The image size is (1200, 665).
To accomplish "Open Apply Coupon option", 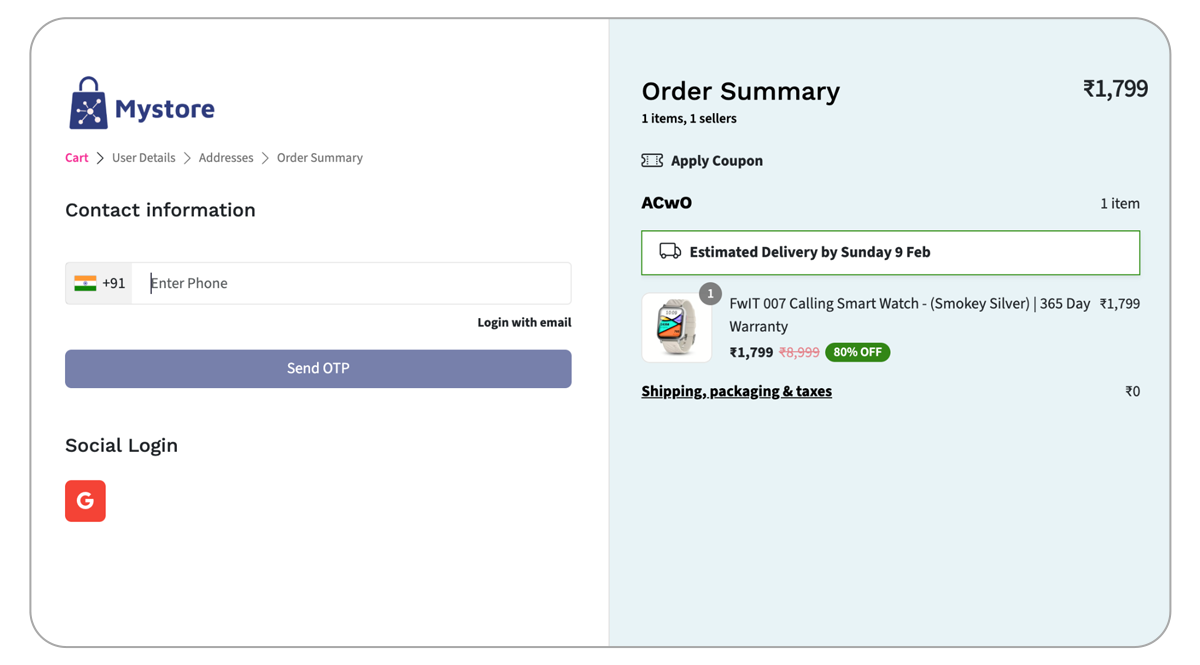I will [716, 161].
